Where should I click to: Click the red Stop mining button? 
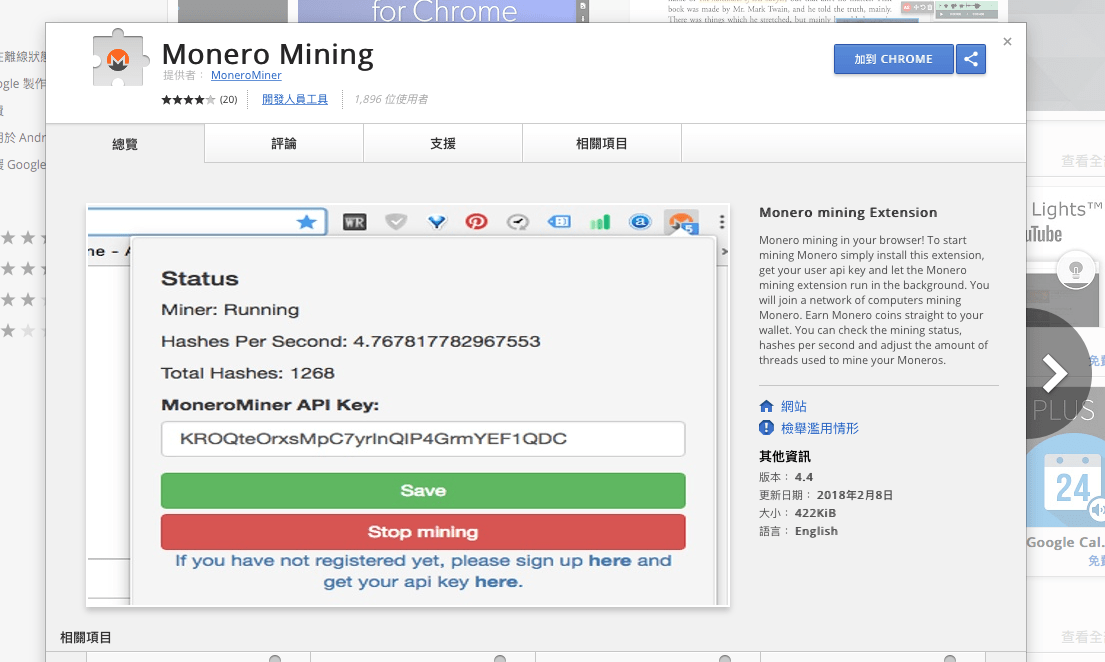pos(423,532)
